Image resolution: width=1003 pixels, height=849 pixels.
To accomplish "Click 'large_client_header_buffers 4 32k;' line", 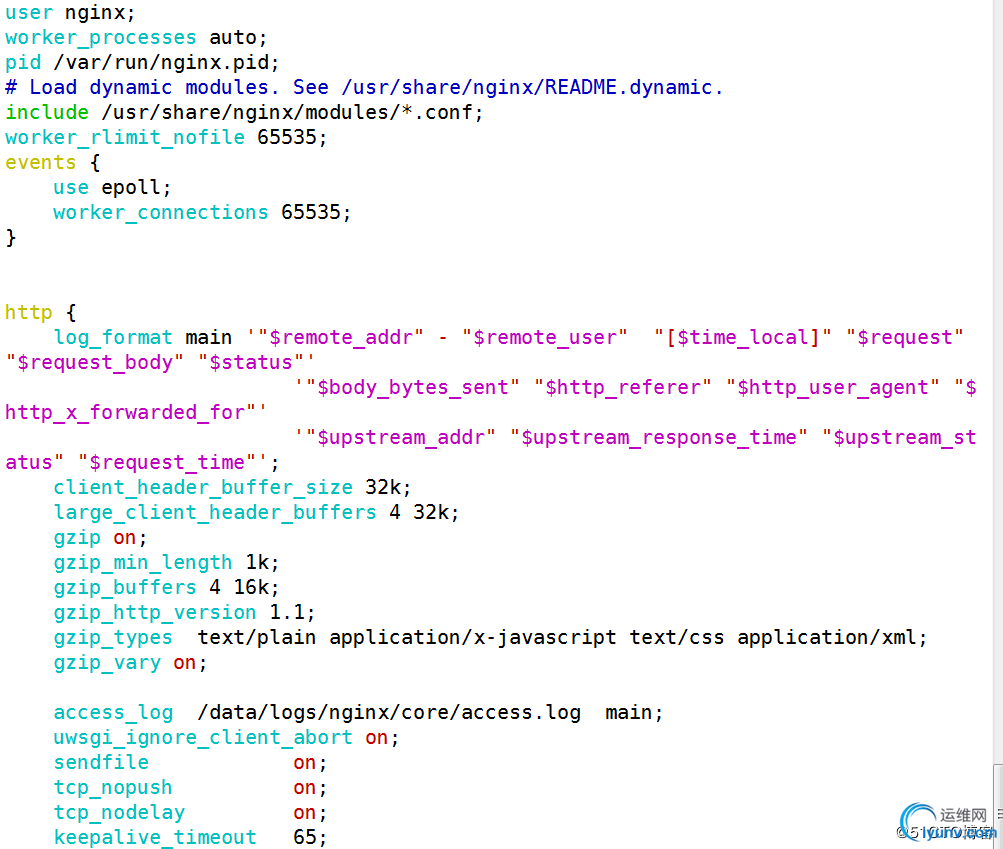I will pos(257,512).
